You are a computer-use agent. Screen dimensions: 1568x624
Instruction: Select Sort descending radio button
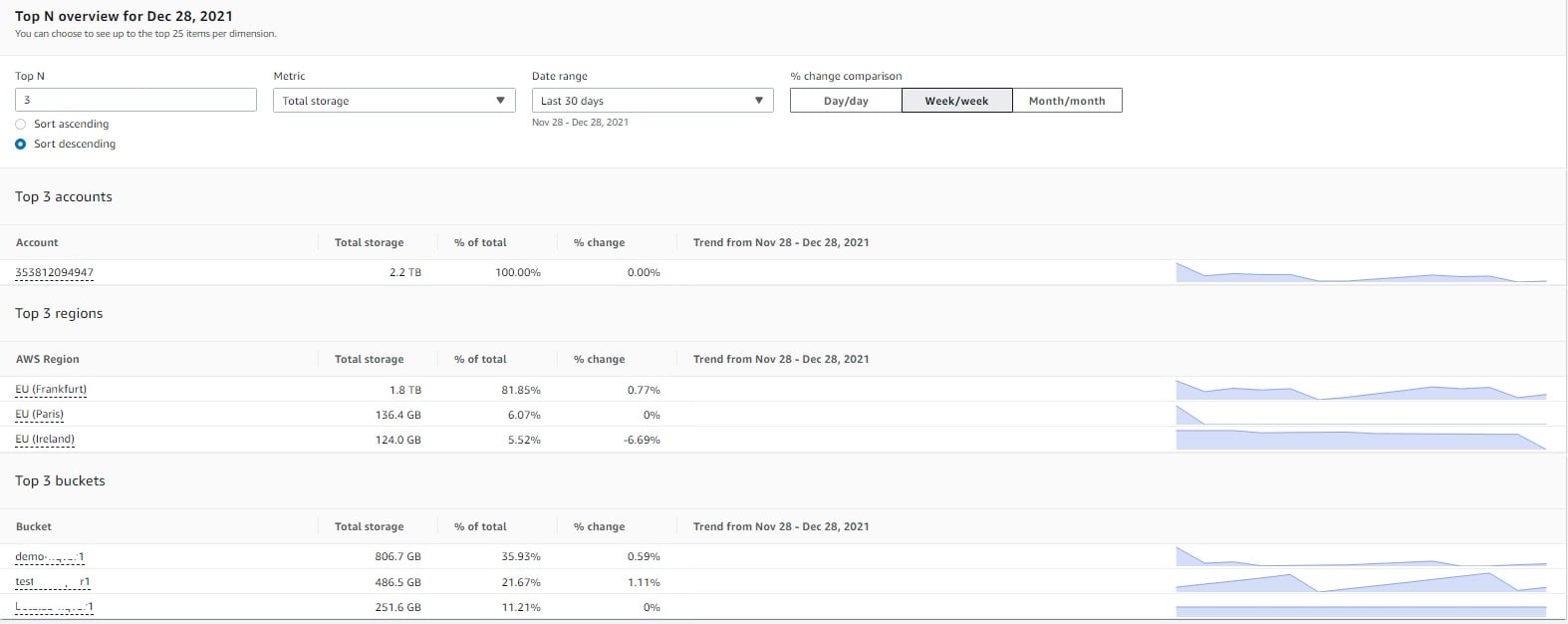[x=21, y=144]
